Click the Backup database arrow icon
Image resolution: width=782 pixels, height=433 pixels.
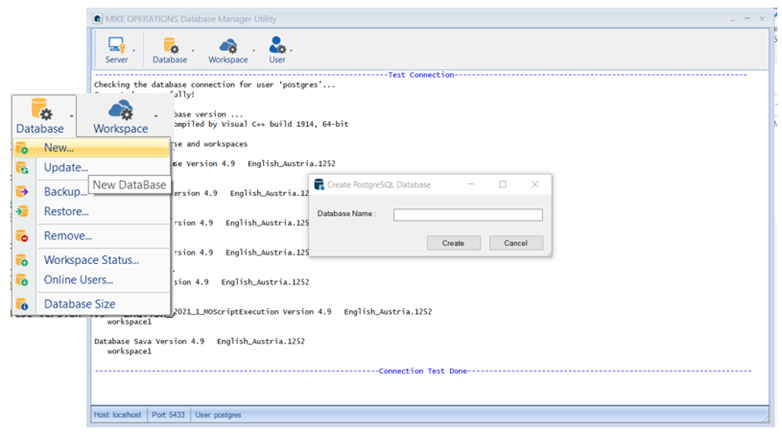22,192
